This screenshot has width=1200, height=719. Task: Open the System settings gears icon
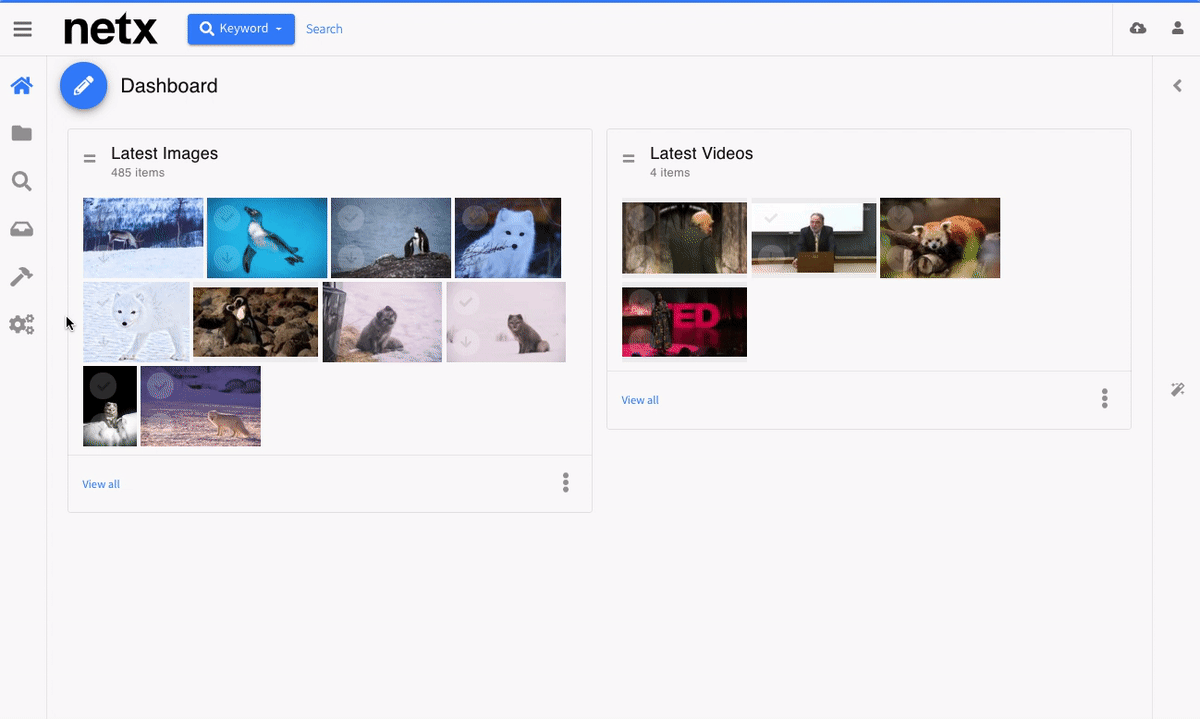click(x=22, y=325)
